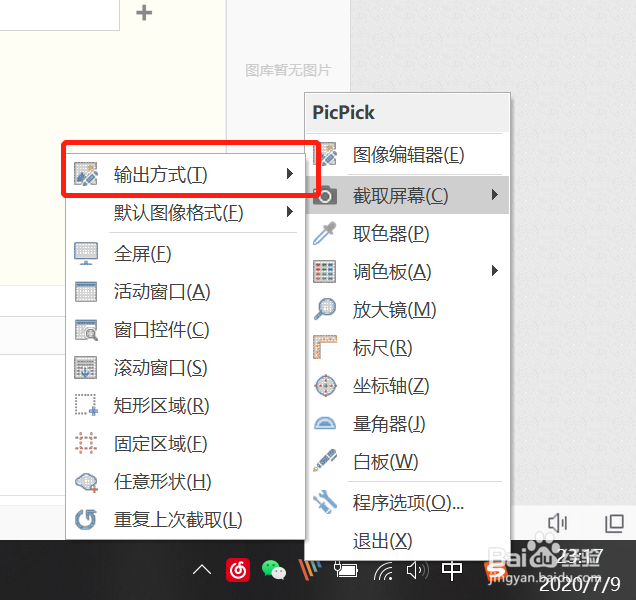Viewport: 636px width, 600px height.
Task: Select 活动窗口(A) capture entry
Action: [x=185, y=292]
